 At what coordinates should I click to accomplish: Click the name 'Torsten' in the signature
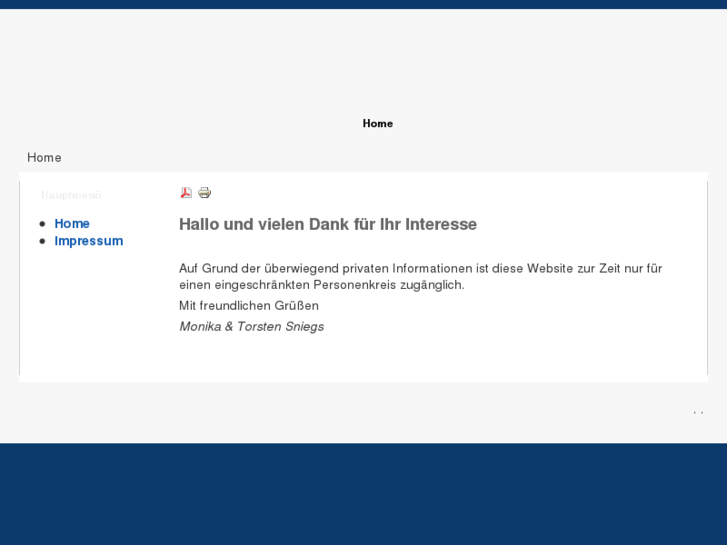258,326
